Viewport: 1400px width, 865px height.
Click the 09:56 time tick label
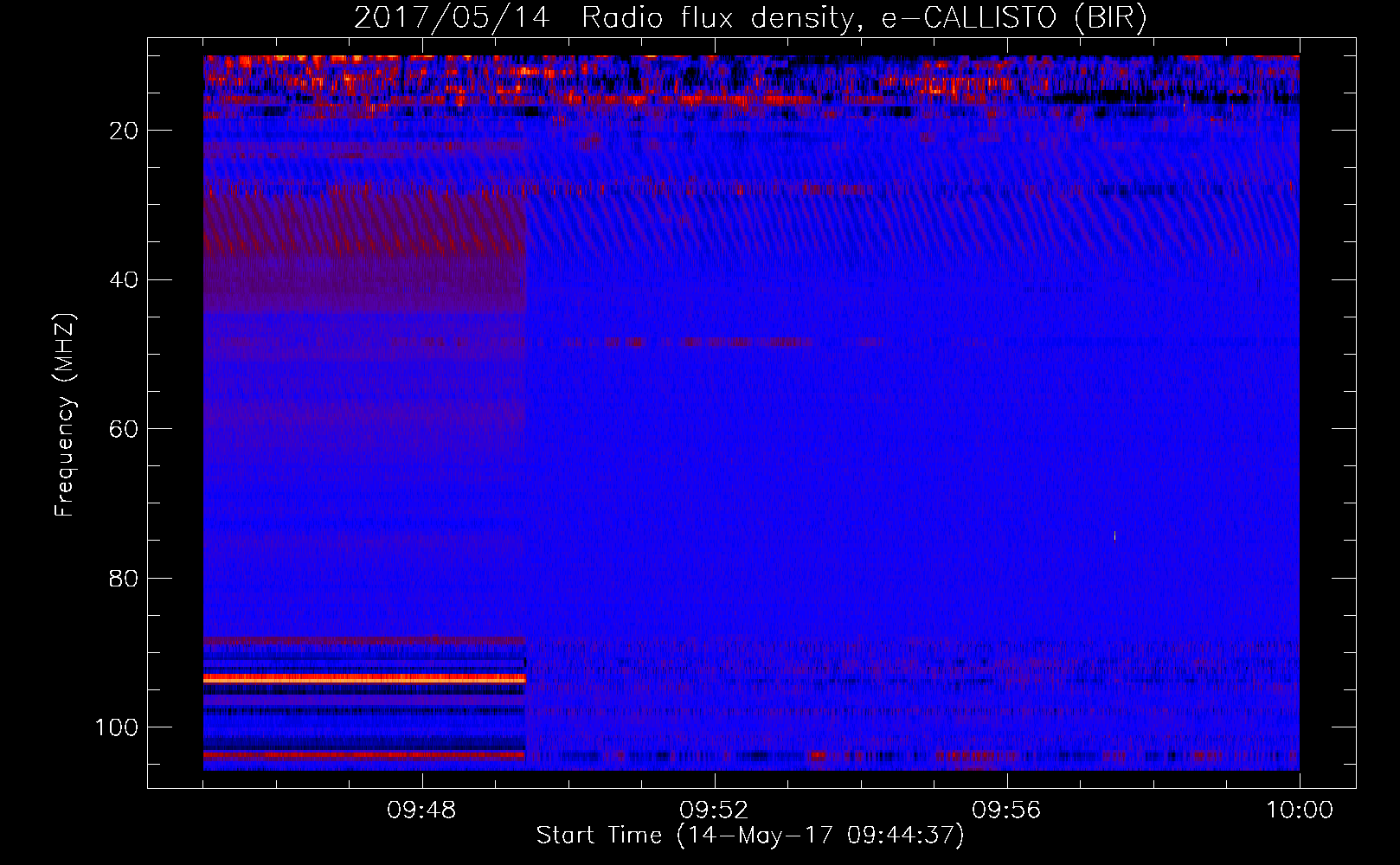click(1006, 811)
